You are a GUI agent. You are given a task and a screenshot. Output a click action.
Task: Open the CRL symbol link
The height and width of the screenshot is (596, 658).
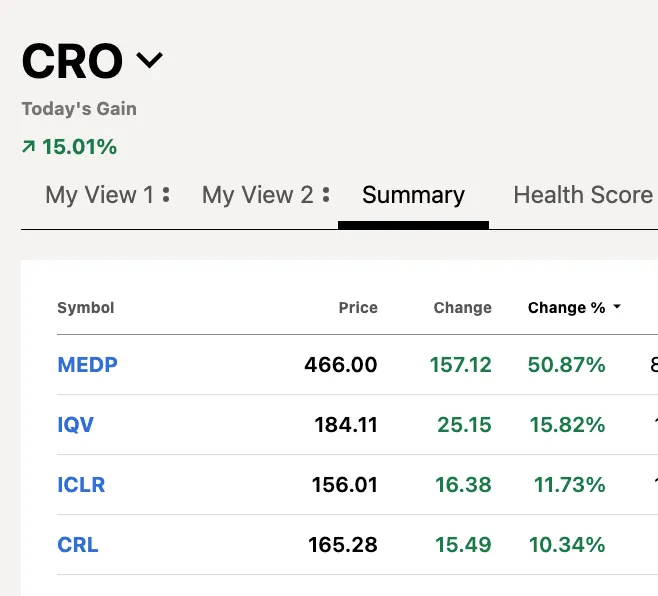tap(78, 545)
